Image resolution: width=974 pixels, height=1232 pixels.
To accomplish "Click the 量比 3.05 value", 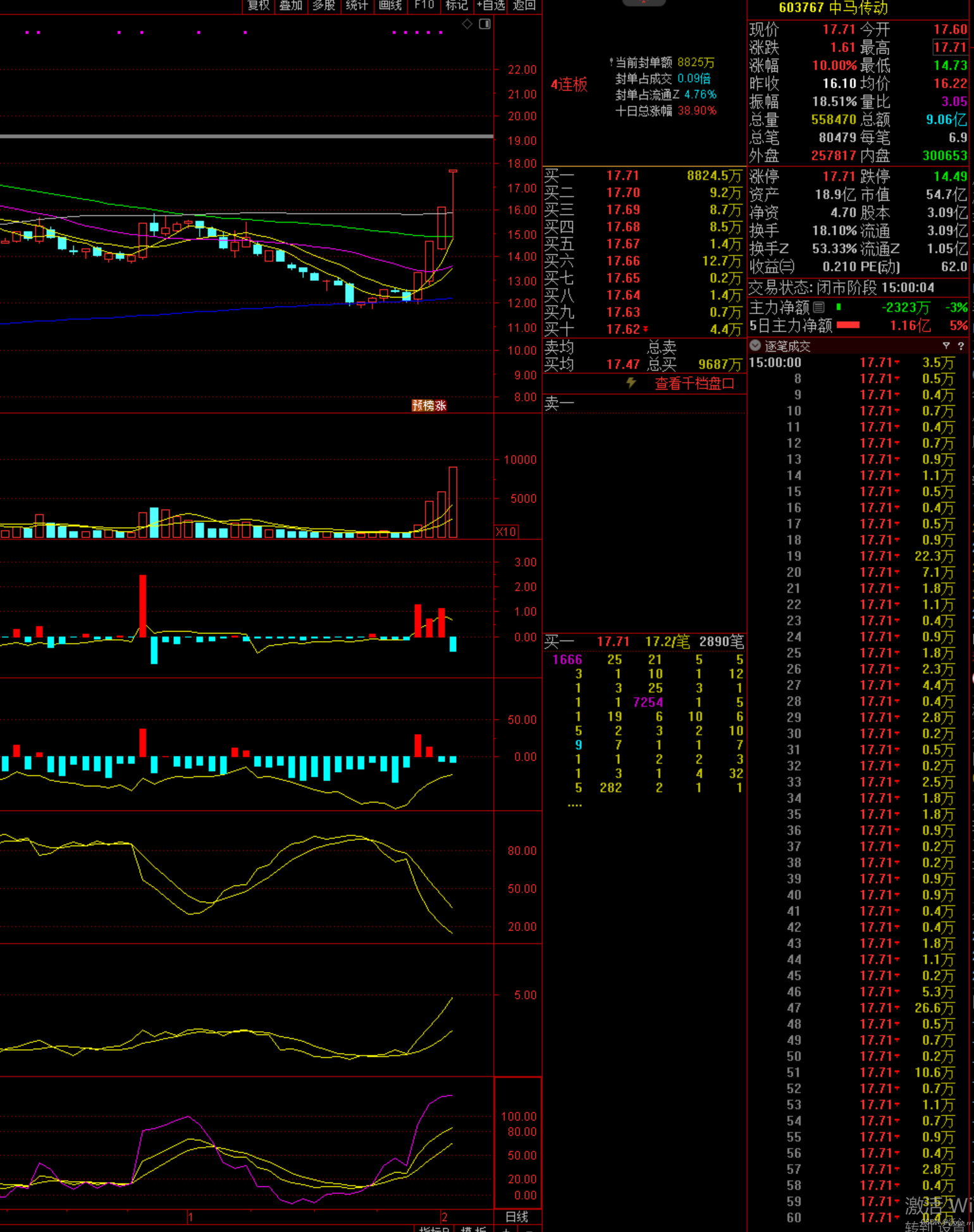I will click(x=954, y=102).
